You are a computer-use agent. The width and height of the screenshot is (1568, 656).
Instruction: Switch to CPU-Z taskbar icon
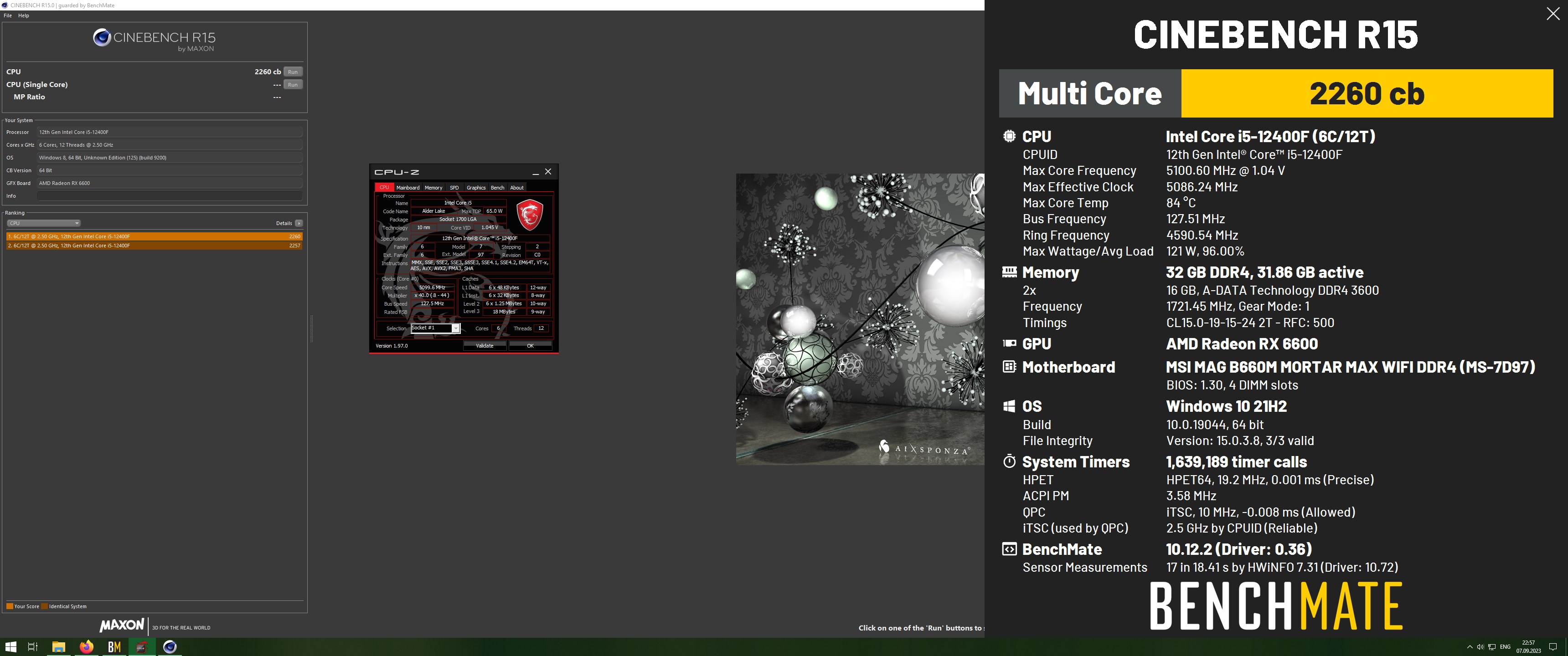[142, 647]
